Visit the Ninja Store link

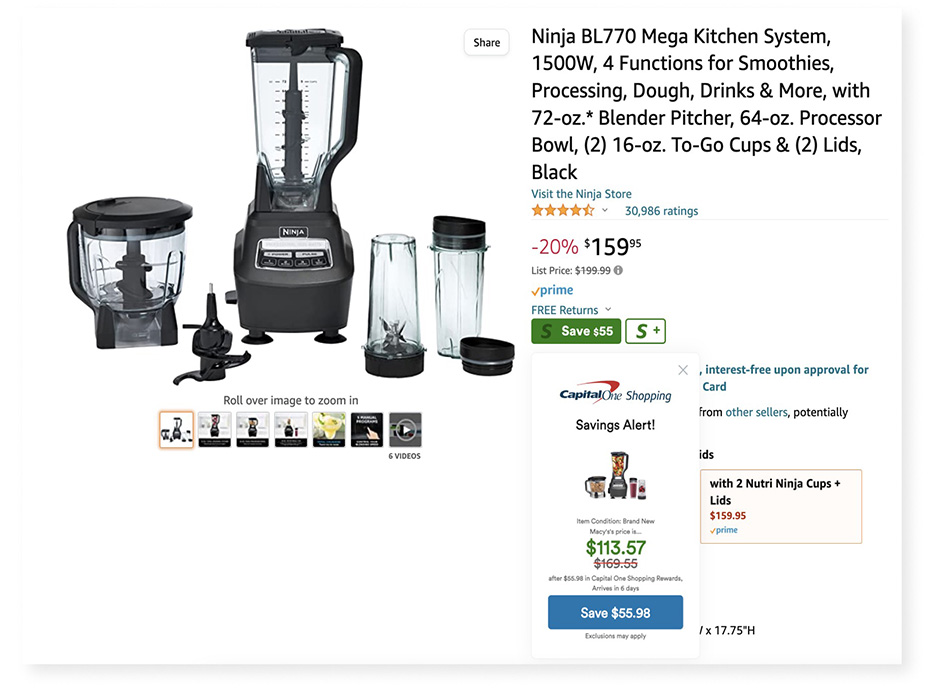(581, 194)
